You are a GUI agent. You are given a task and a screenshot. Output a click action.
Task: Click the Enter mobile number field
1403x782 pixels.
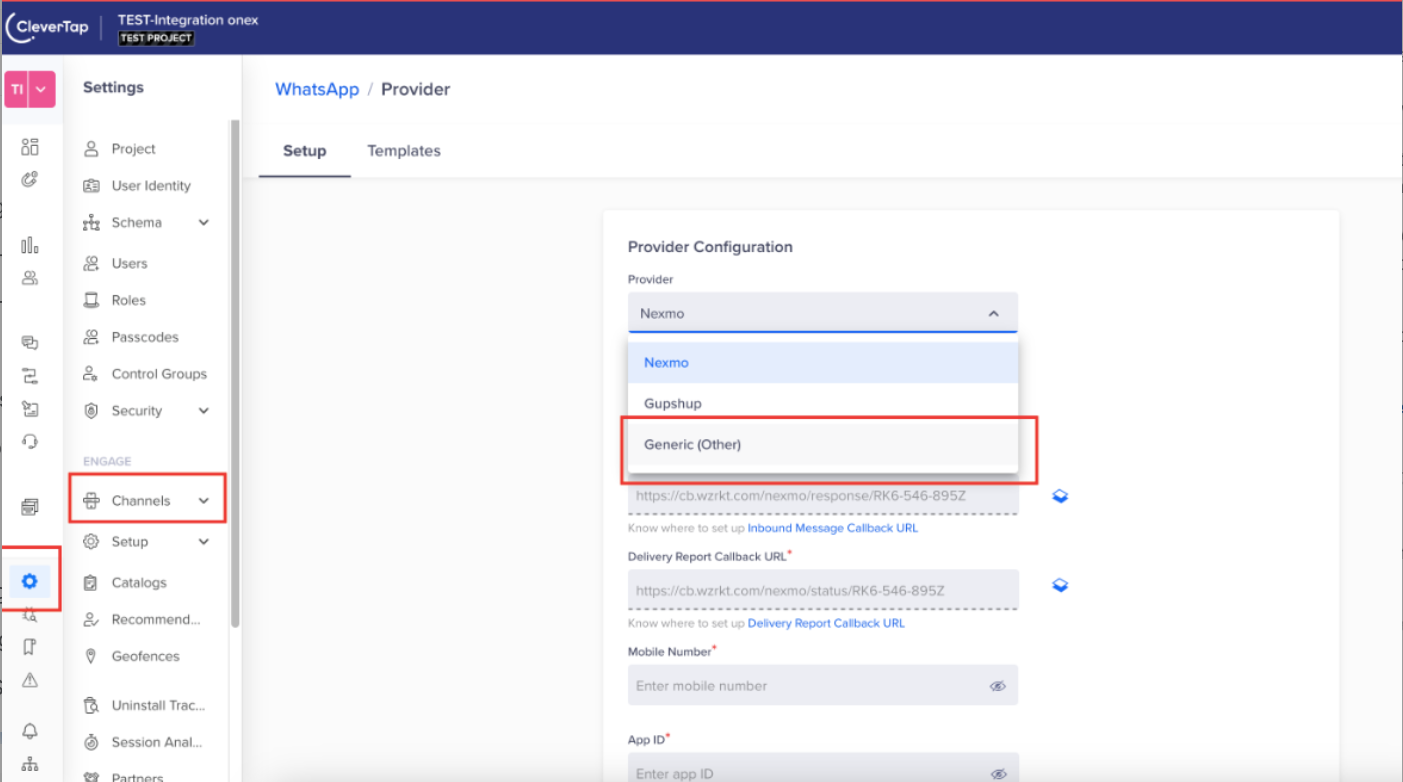(805, 686)
